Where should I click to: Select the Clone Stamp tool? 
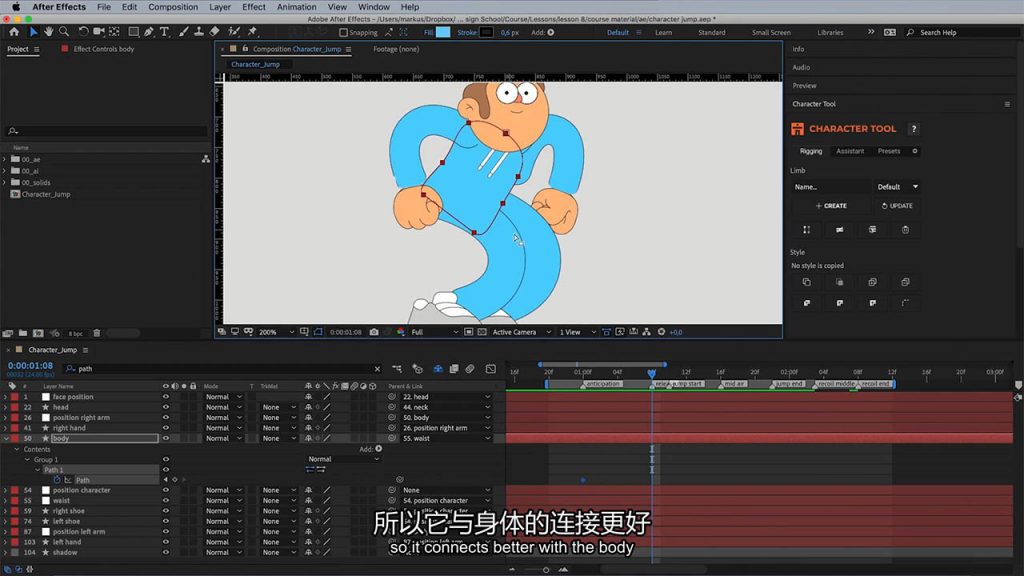(x=199, y=31)
